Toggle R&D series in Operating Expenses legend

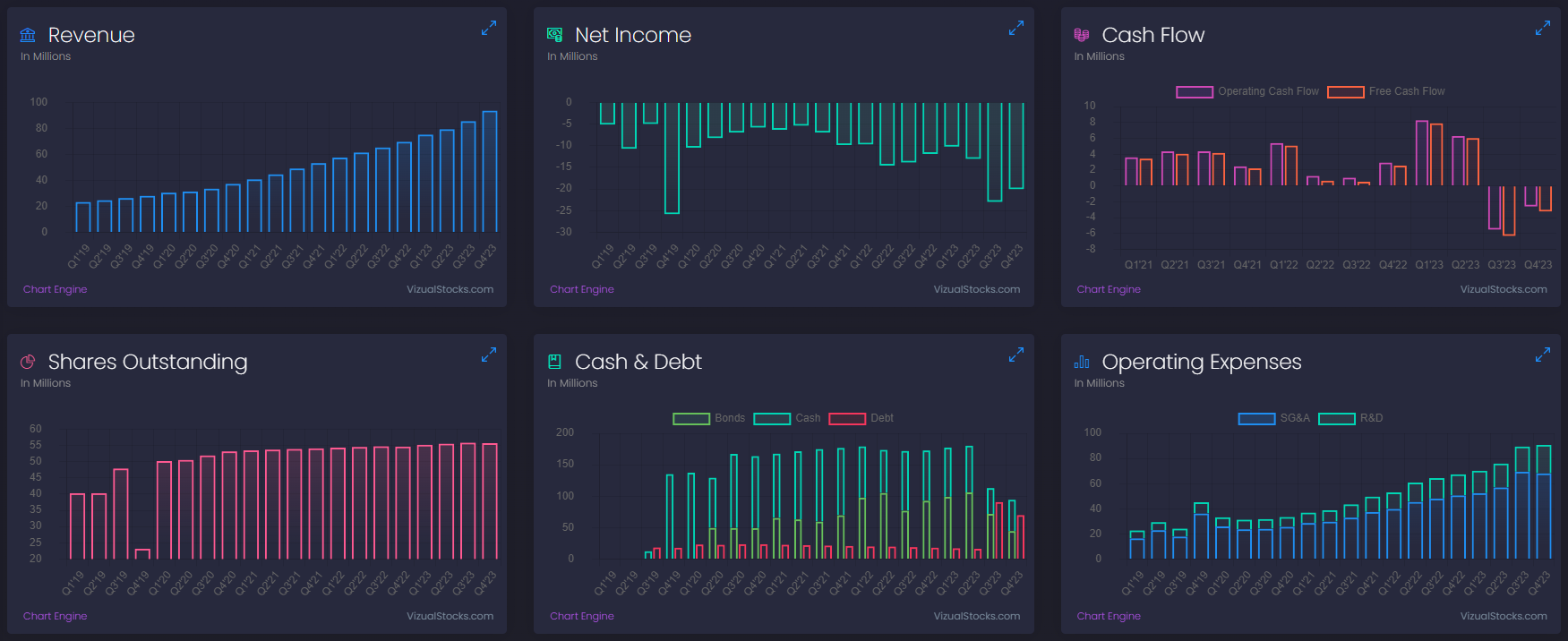[1351, 418]
